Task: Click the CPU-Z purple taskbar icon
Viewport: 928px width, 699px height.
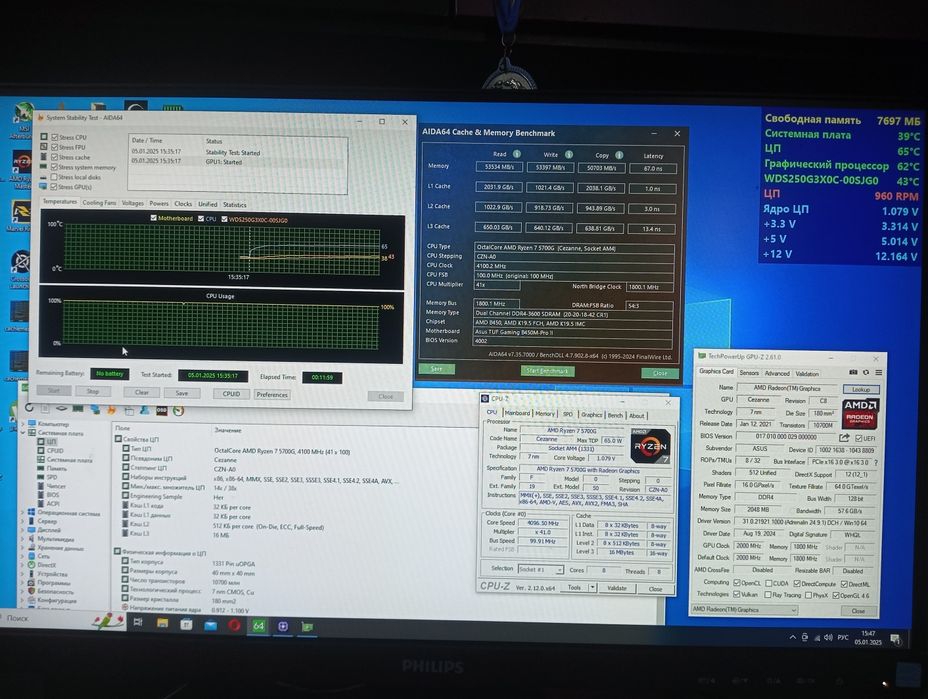Action: [x=283, y=626]
